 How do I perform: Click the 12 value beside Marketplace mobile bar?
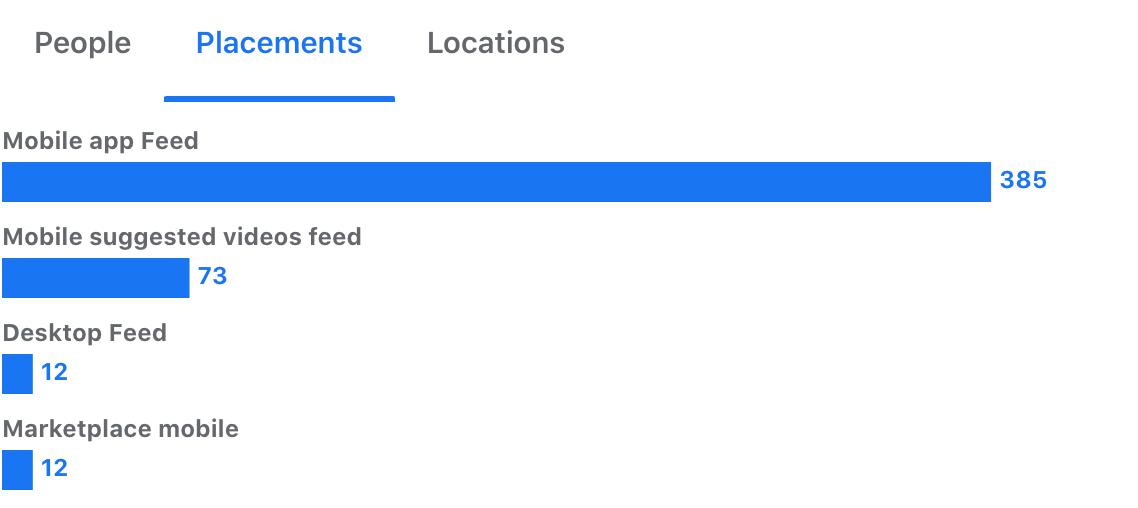[54, 467]
